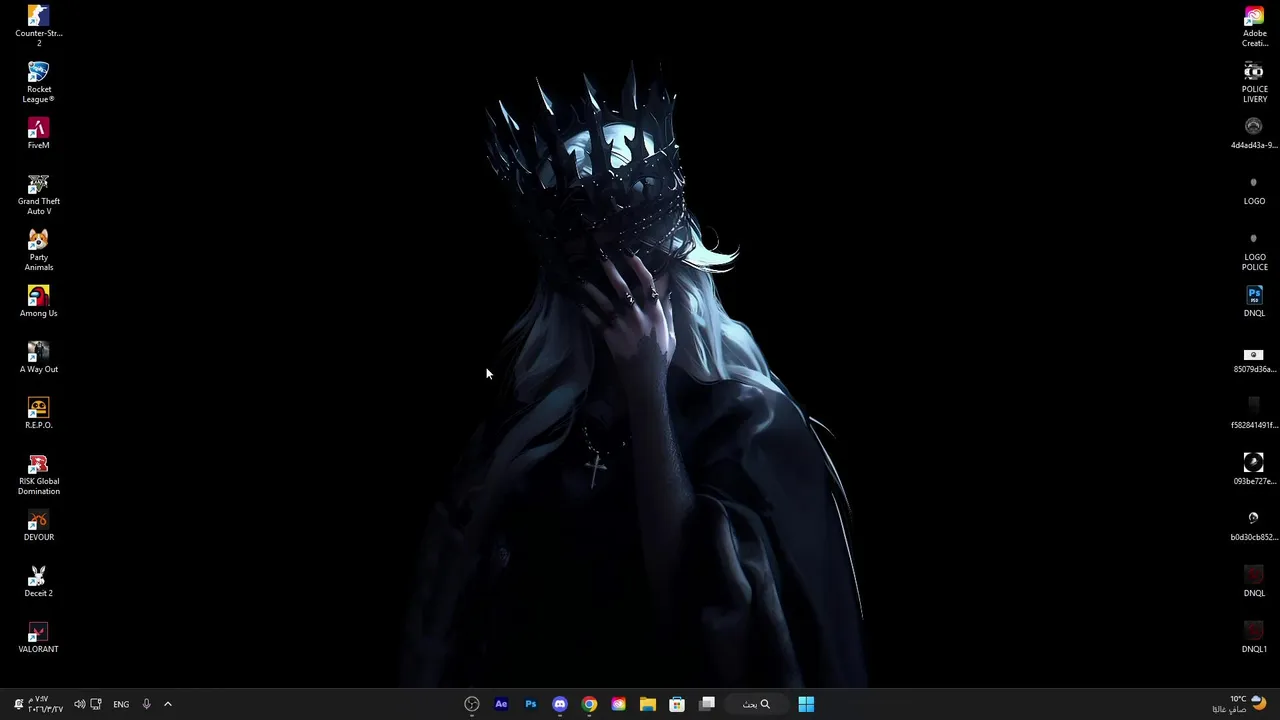
Task: Switch to Discord in the taskbar
Action: pos(560,704)
